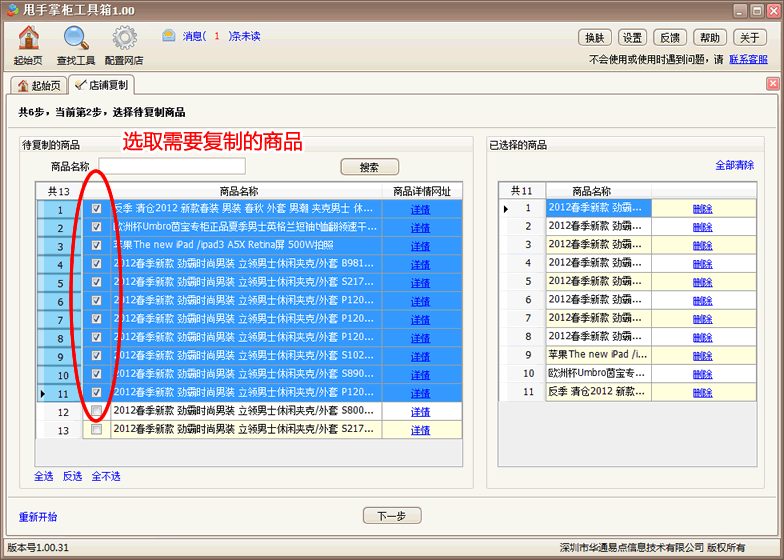Screen dimensions: 784x560
Task: Click the 消息(1)条未读 message link
Action: (221, 36)
